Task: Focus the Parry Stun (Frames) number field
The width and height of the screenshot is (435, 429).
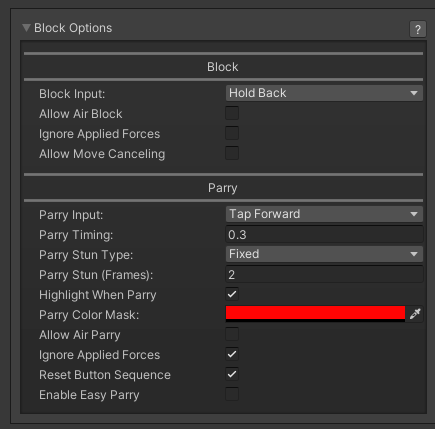Action: click(x=324, y=274)
